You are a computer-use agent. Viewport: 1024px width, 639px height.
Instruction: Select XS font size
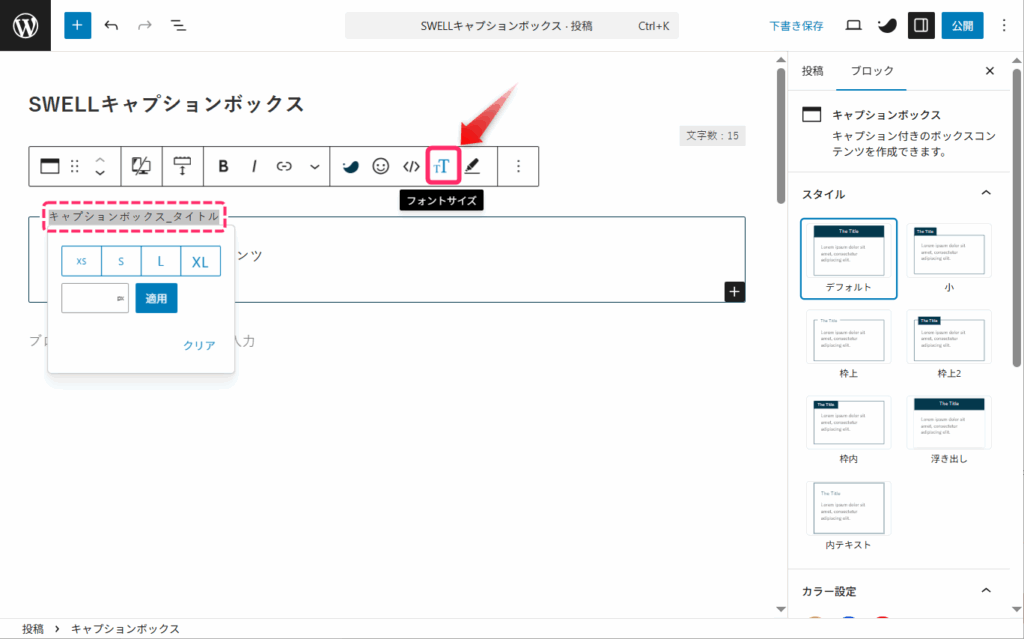(81, 261)
